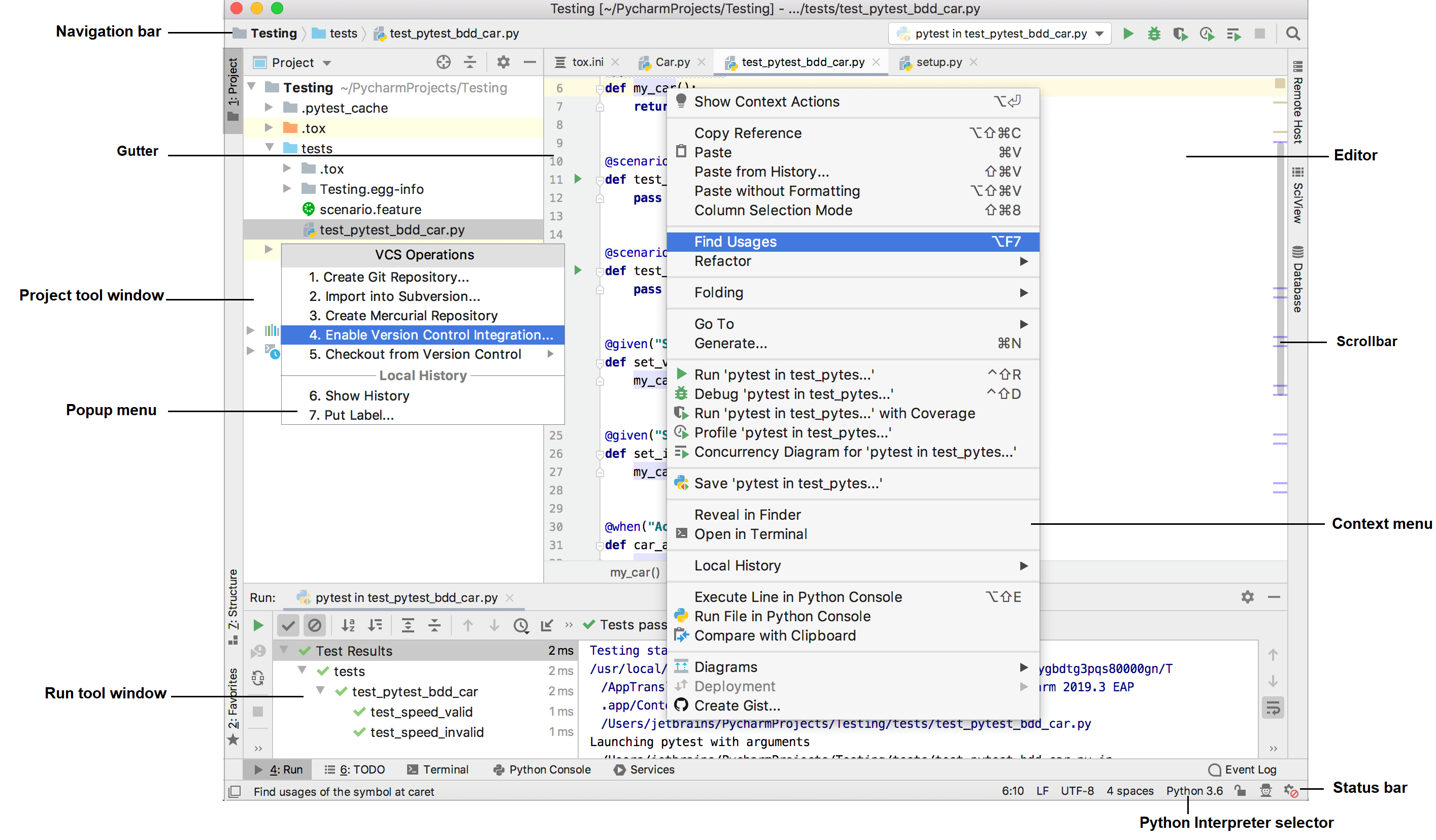Click the read-only lock icon in status bar
Viewport: 1436px width, 840px height.
tap(1240, 790)
